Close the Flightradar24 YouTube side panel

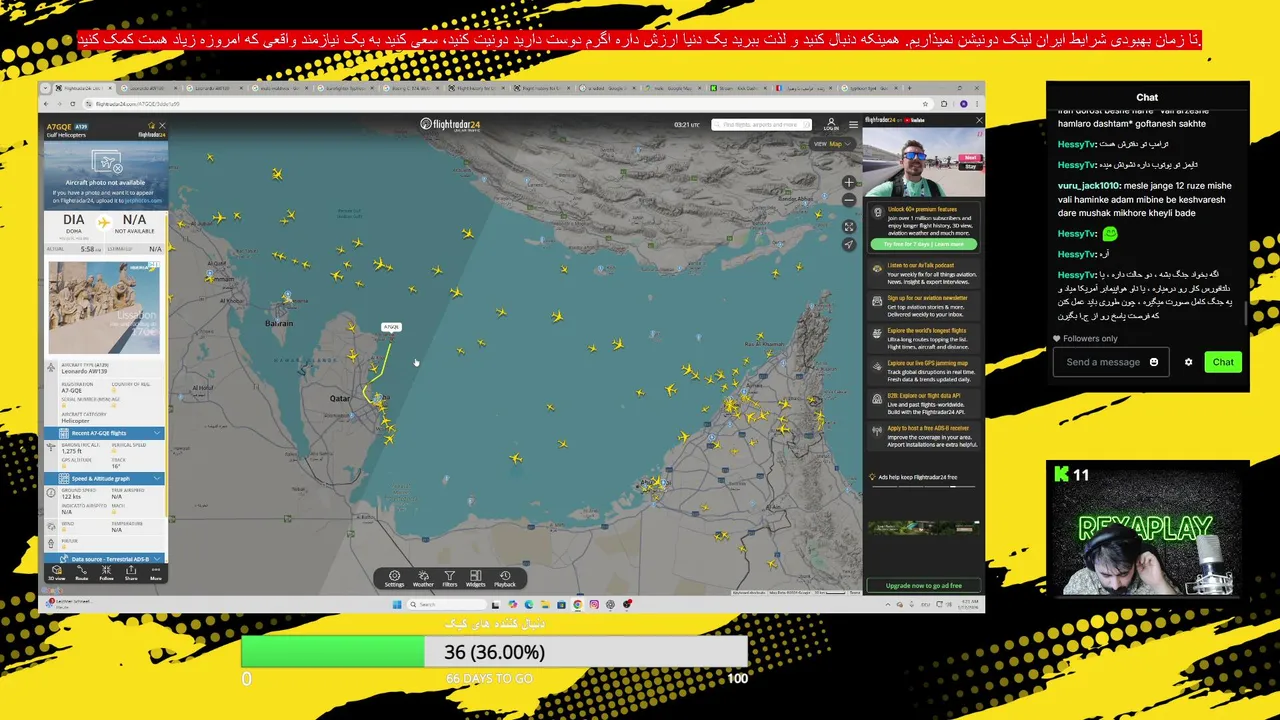979,120
